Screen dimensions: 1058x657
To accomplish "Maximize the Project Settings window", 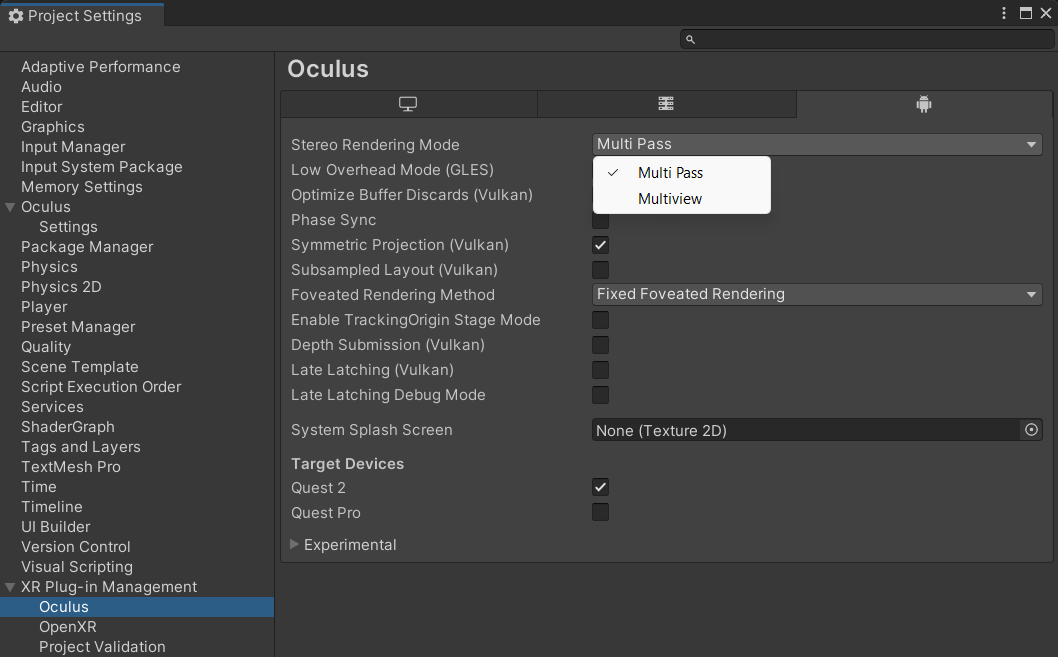I will point(1026,13).
